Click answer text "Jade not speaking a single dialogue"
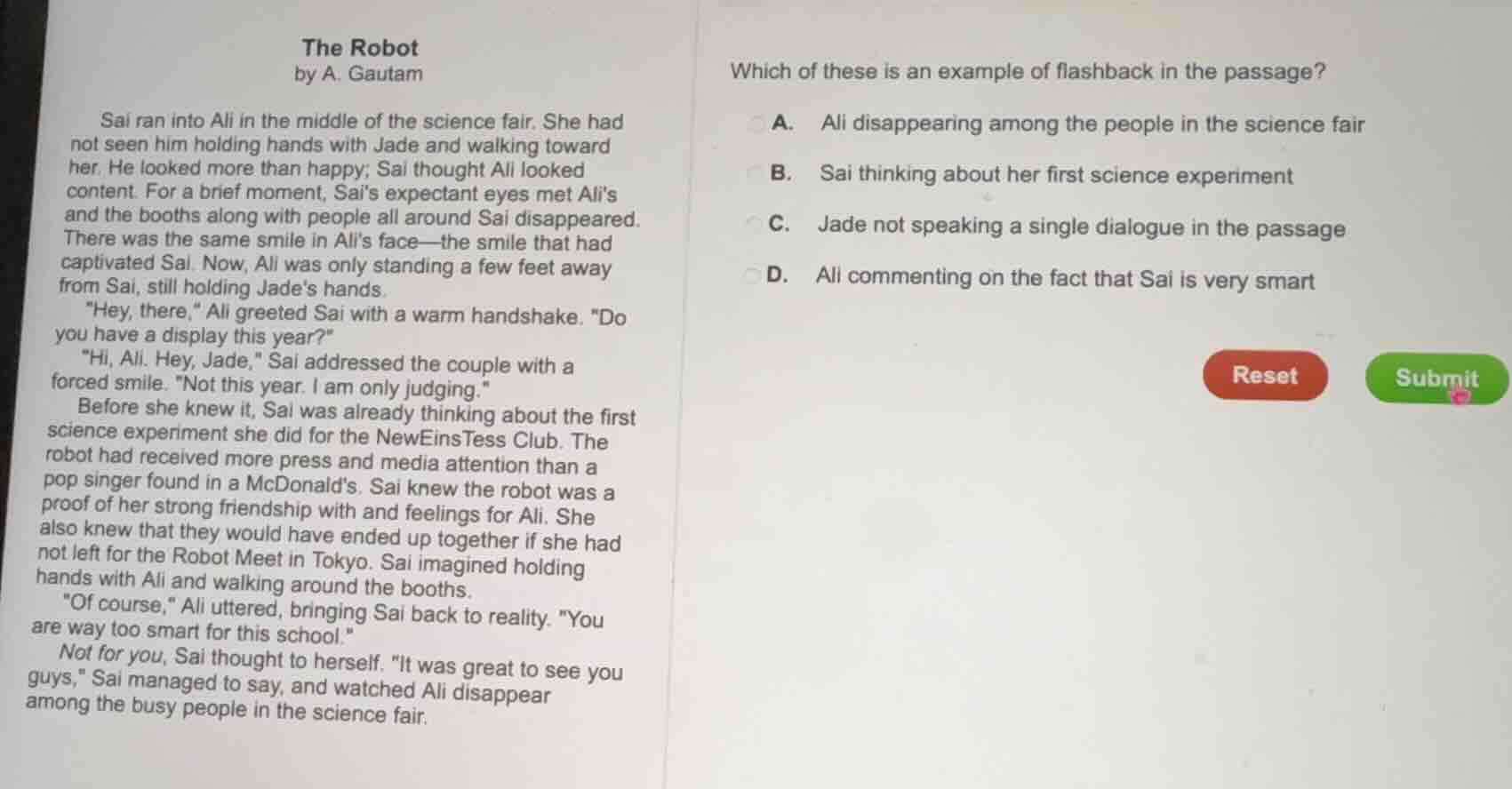Viewport: 1512px width, 789px height. tap(1080, 227)
